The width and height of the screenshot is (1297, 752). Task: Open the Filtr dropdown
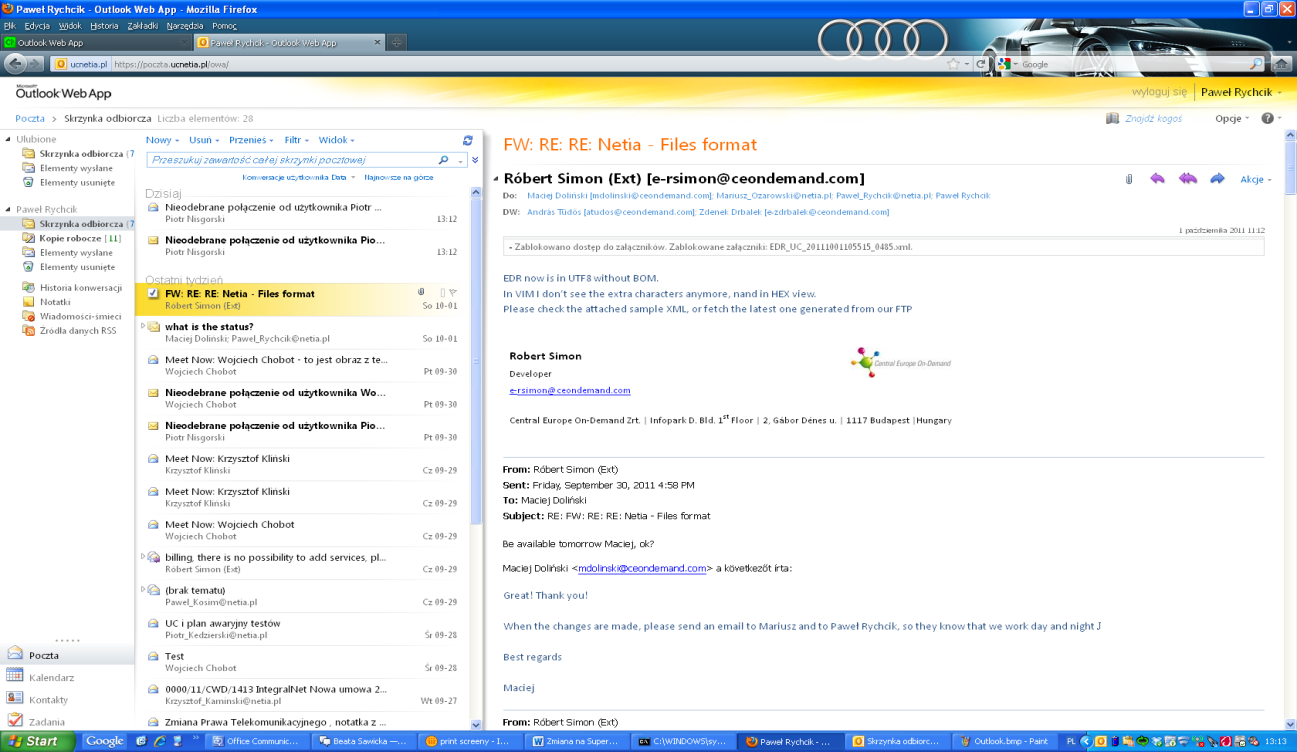(297, 141)
